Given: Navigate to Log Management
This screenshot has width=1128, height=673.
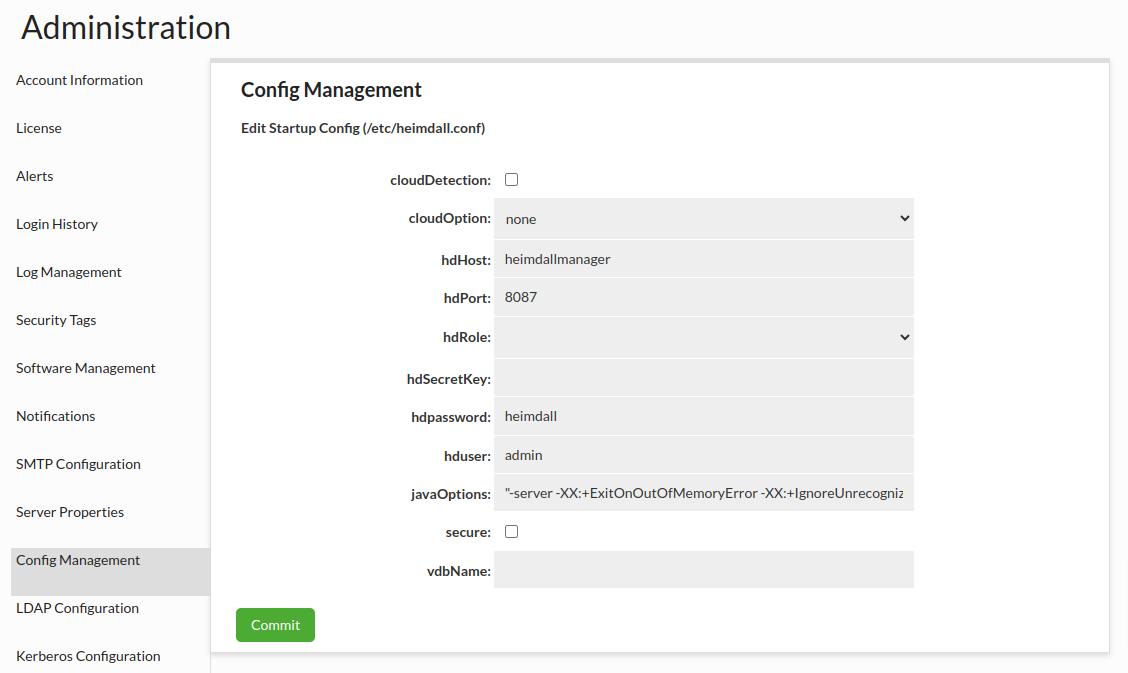Looking at the screenshot, I should coord(69,272).
